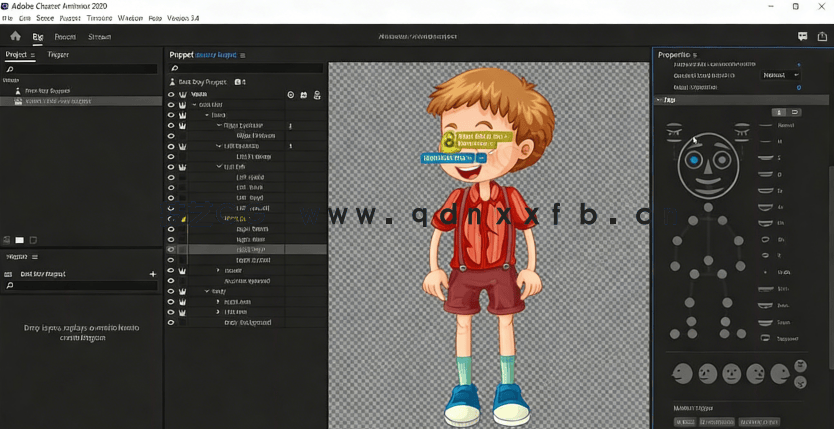The height and width of the screenshot is (429, 834).
Task: Collapse the Right Eyebrow group
Action: point(219,125)
